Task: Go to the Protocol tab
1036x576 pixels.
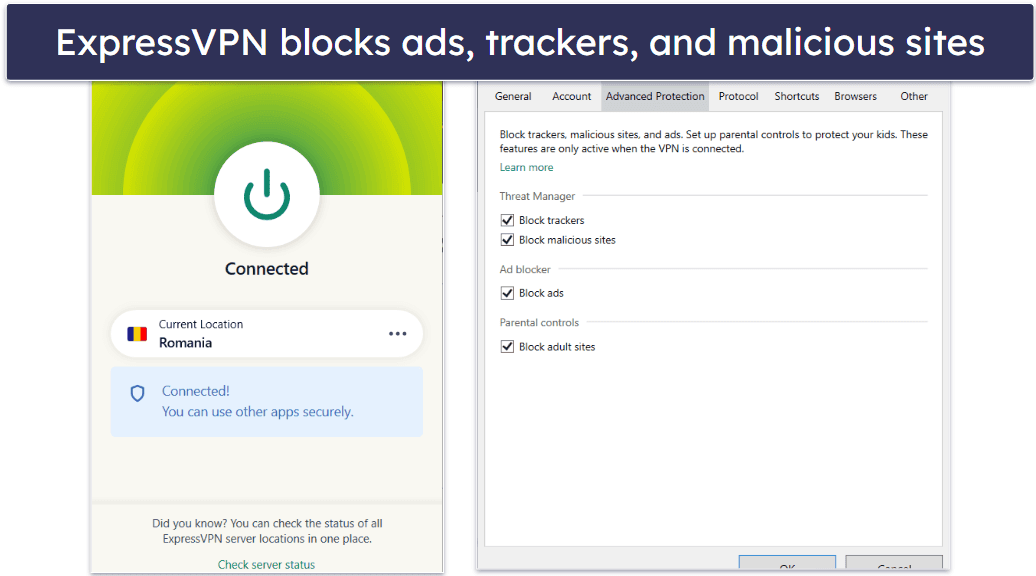Action: click(x=738, y=96)
